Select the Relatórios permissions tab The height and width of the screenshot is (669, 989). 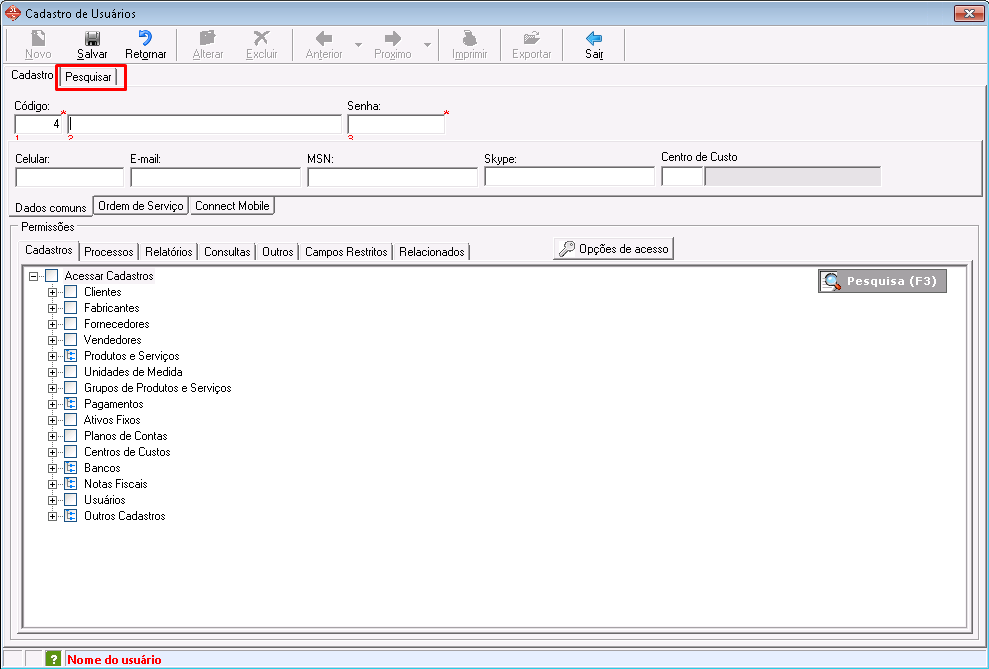(168, 252)
